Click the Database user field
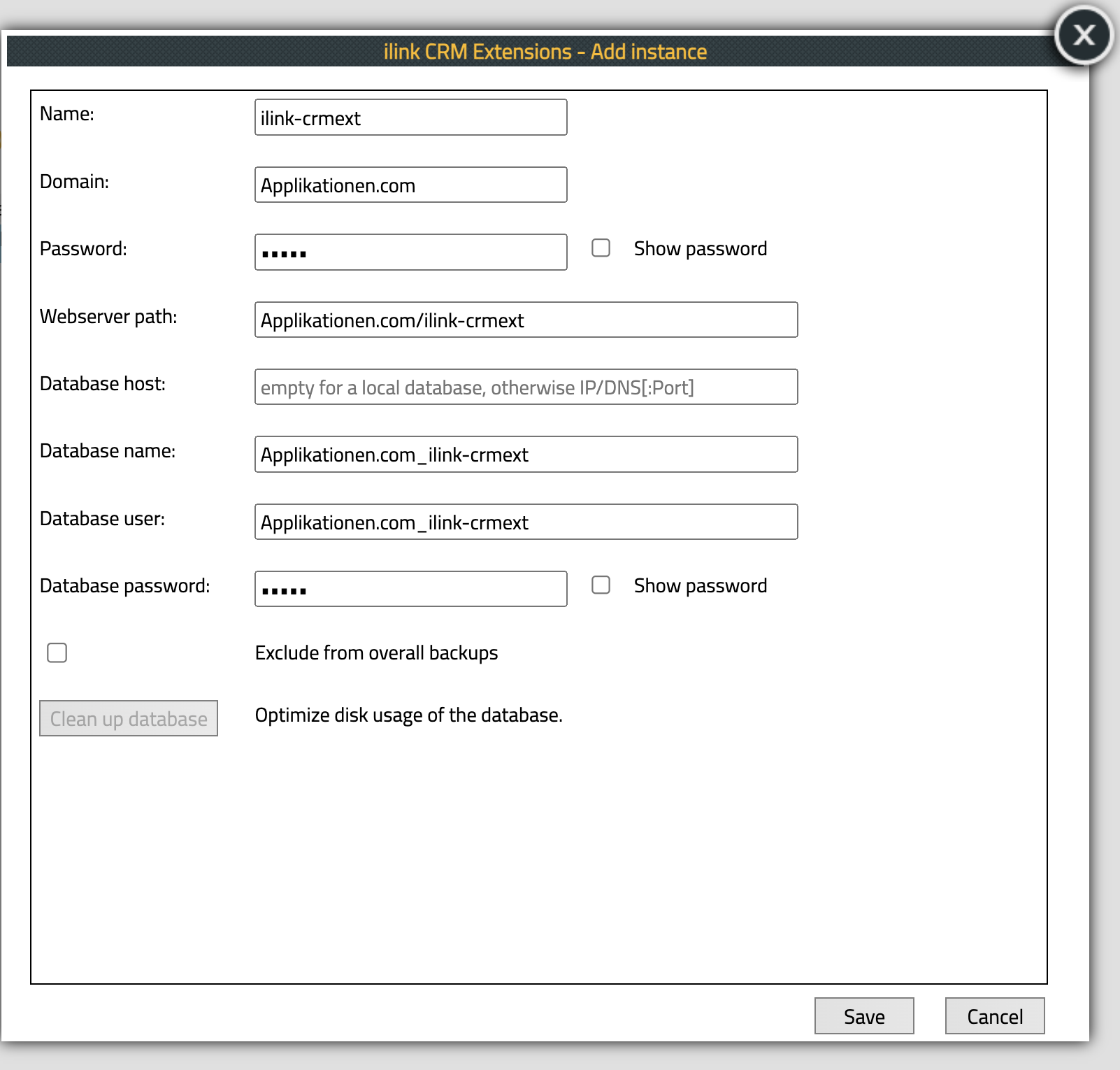 [526, 521]
